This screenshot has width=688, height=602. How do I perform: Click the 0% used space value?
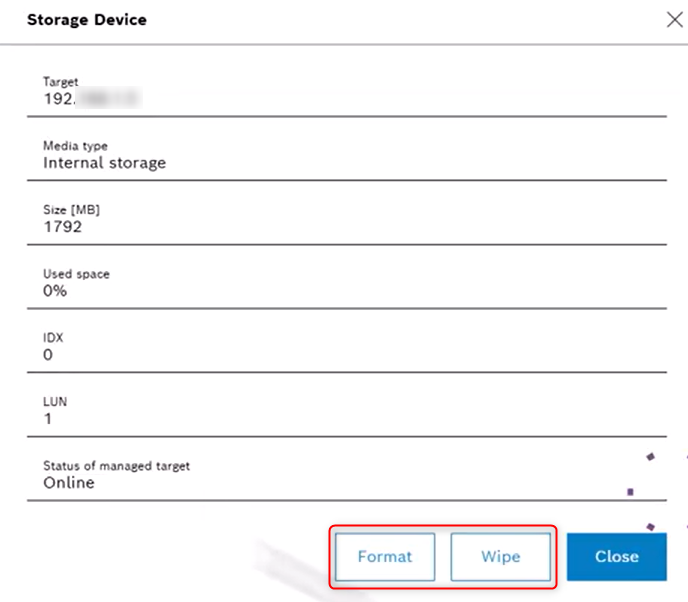point(55,290)
